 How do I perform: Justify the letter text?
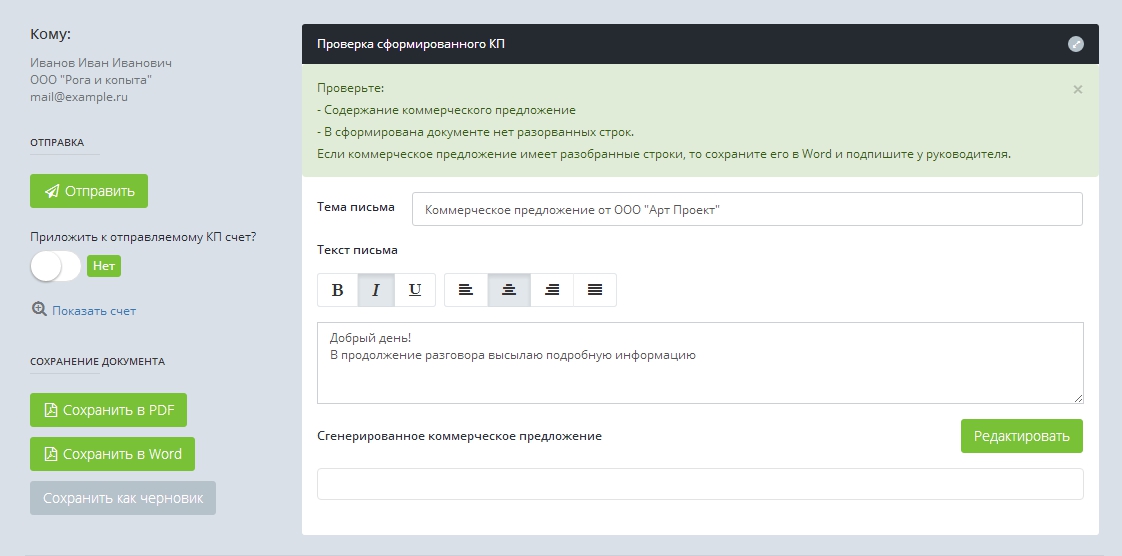click(595, 290)
